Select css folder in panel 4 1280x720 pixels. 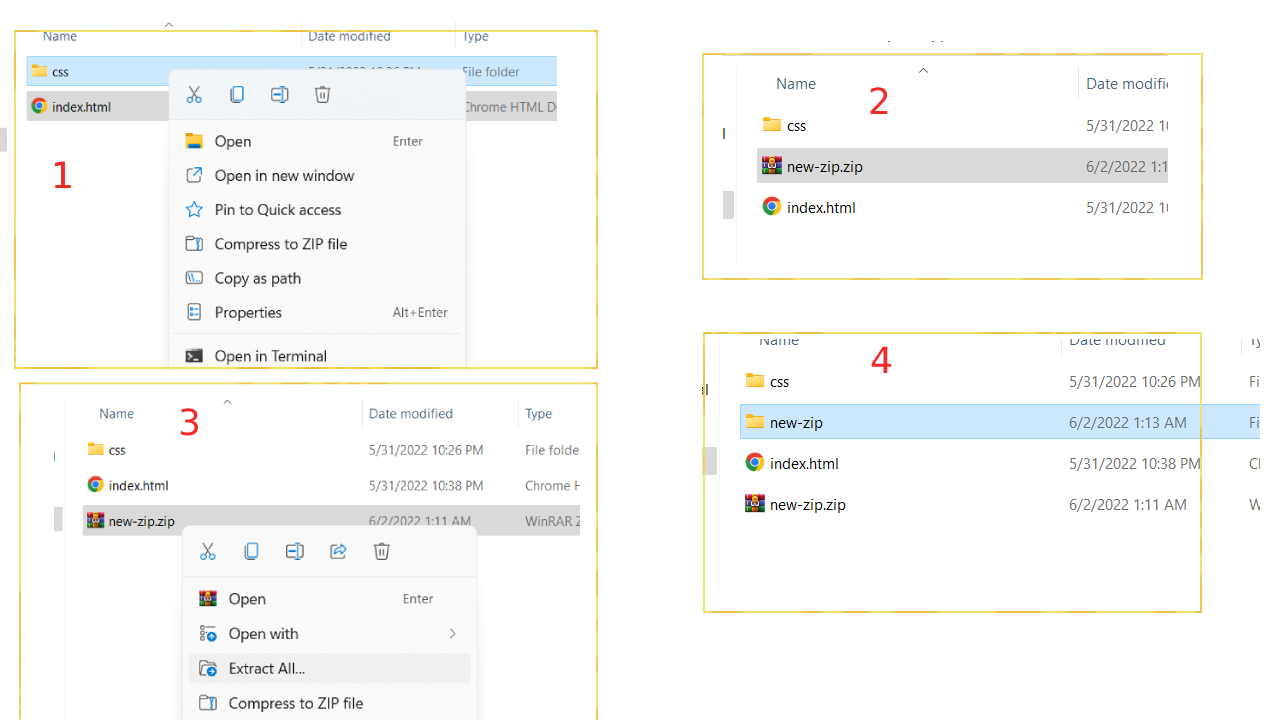point(1000,381)
